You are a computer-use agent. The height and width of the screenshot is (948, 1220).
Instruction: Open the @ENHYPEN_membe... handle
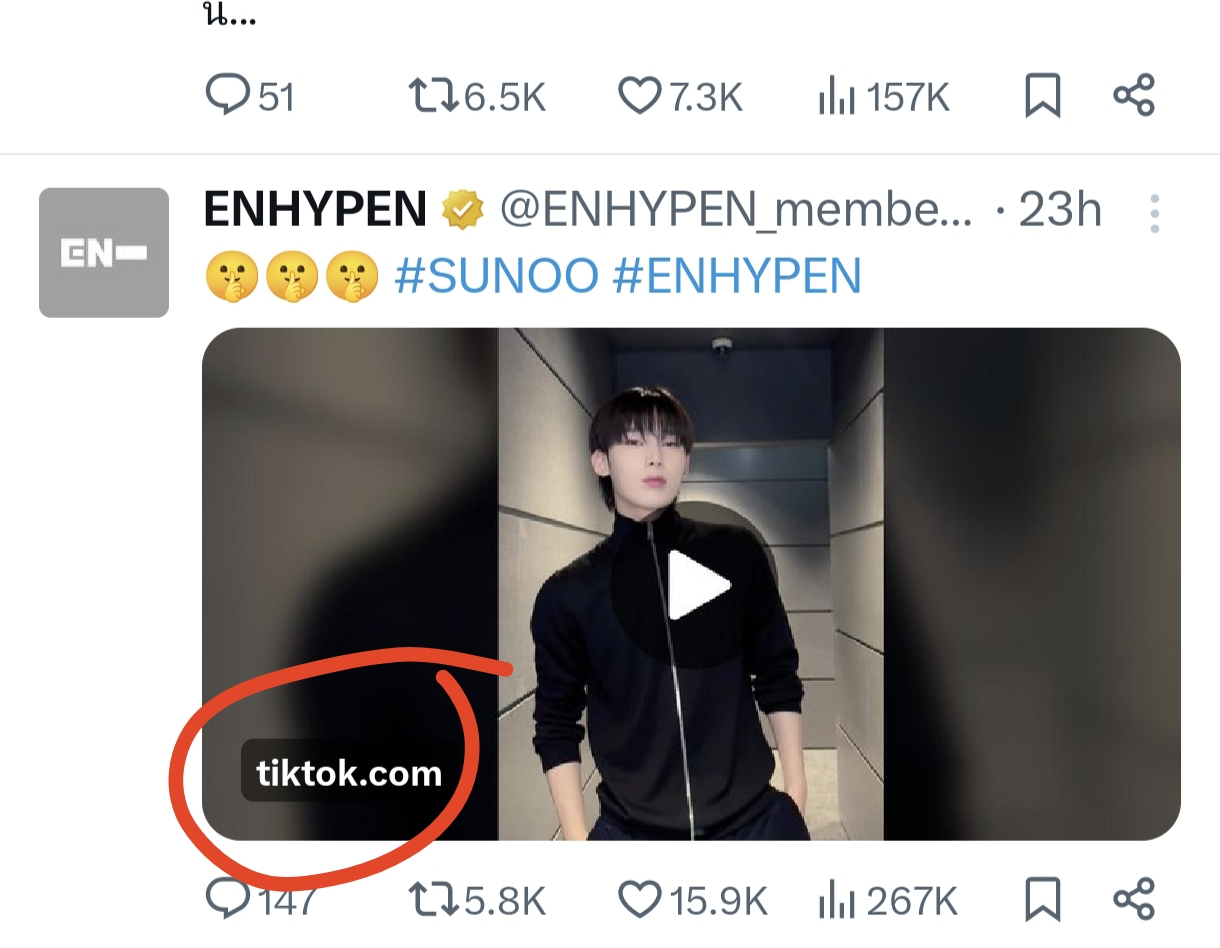click(x=735, y=211)
